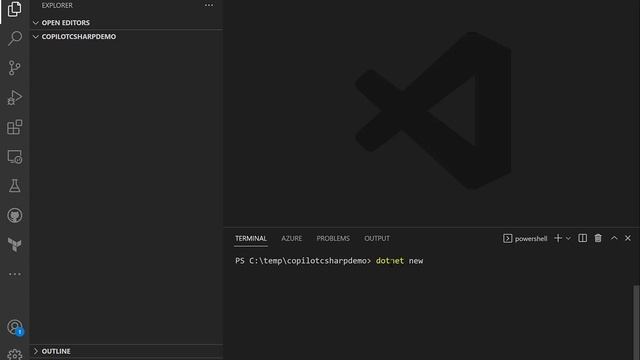Open Source Control view icon
Viewport: 640px width, 360px height.
click(x=14, y=68)
